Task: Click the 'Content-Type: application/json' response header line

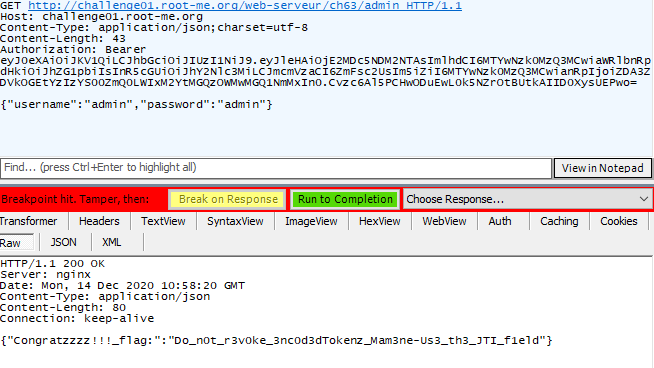Action: point(105,297)
